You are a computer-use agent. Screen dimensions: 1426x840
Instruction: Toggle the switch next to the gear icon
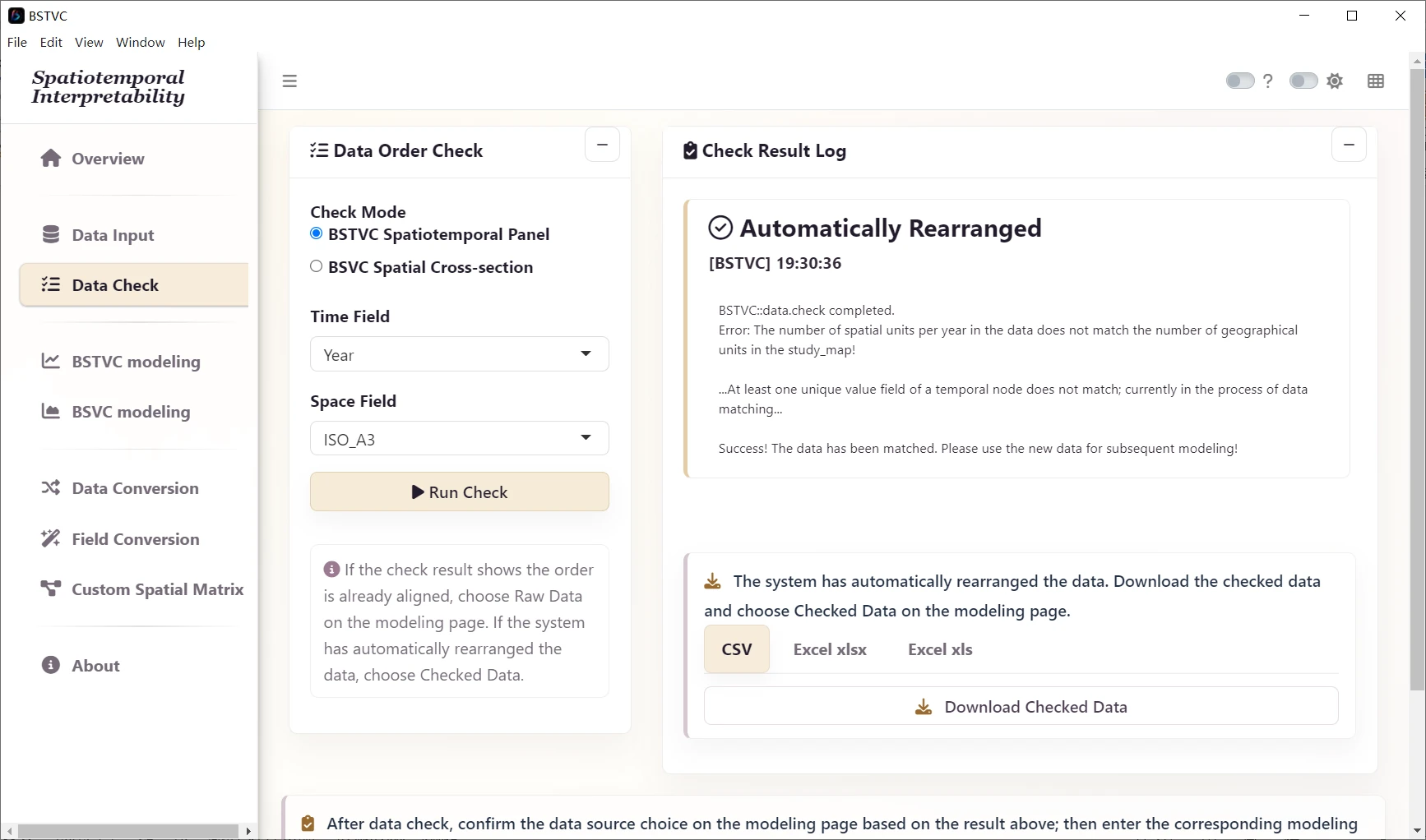(x=1303, y=81)
